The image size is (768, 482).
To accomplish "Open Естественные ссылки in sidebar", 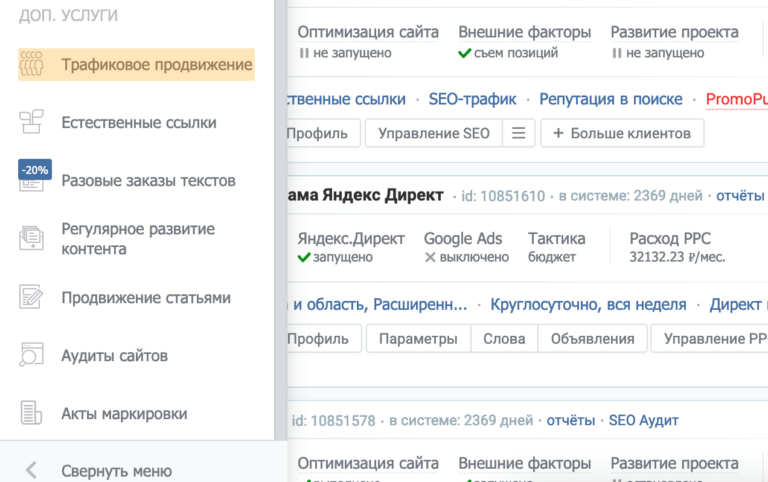I will [x=139, y=122].
